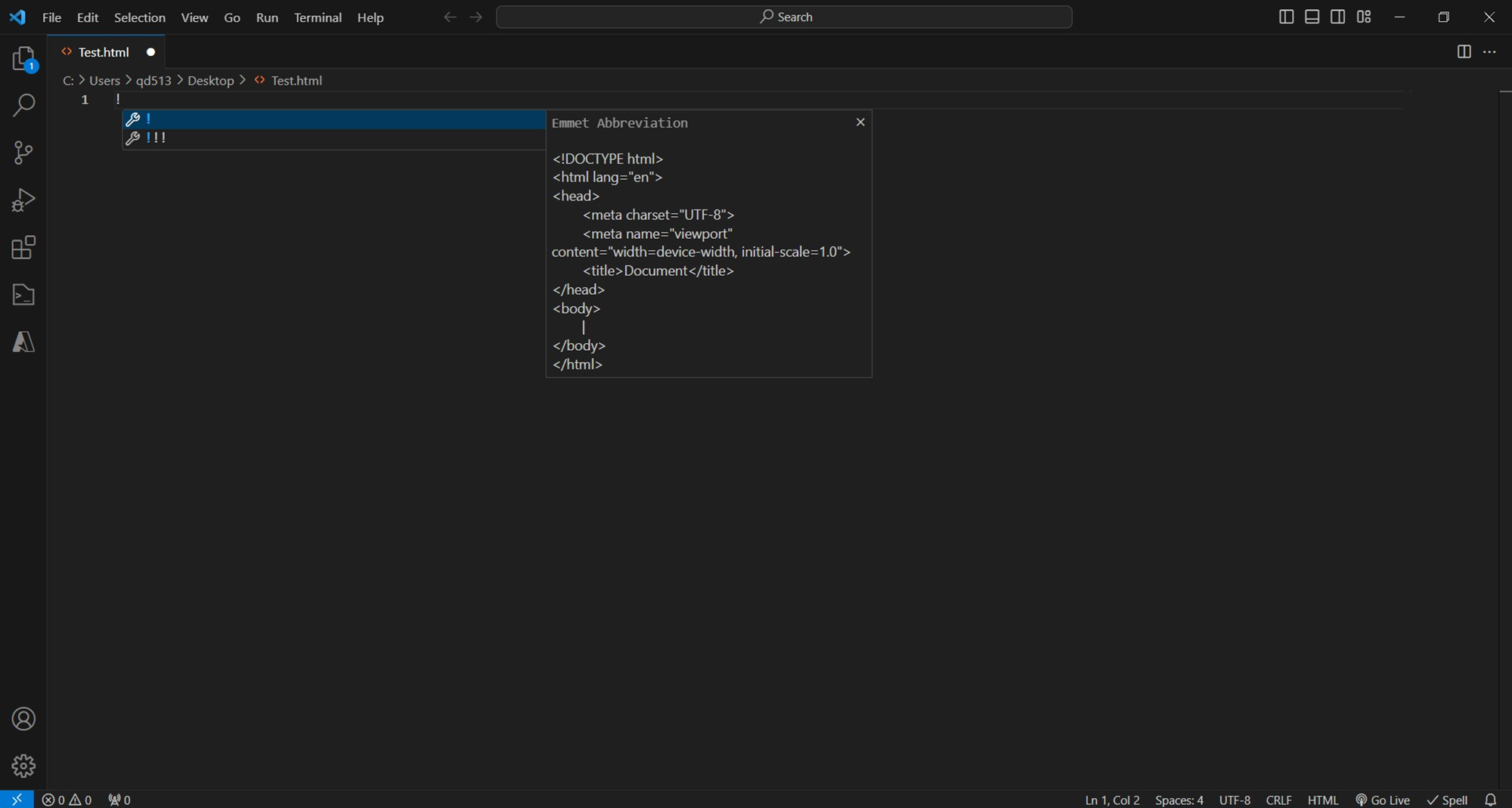Open the Remote Explorer terminal icon
The height and width of the screenshot is (808, 1512).
pos(23,295)
